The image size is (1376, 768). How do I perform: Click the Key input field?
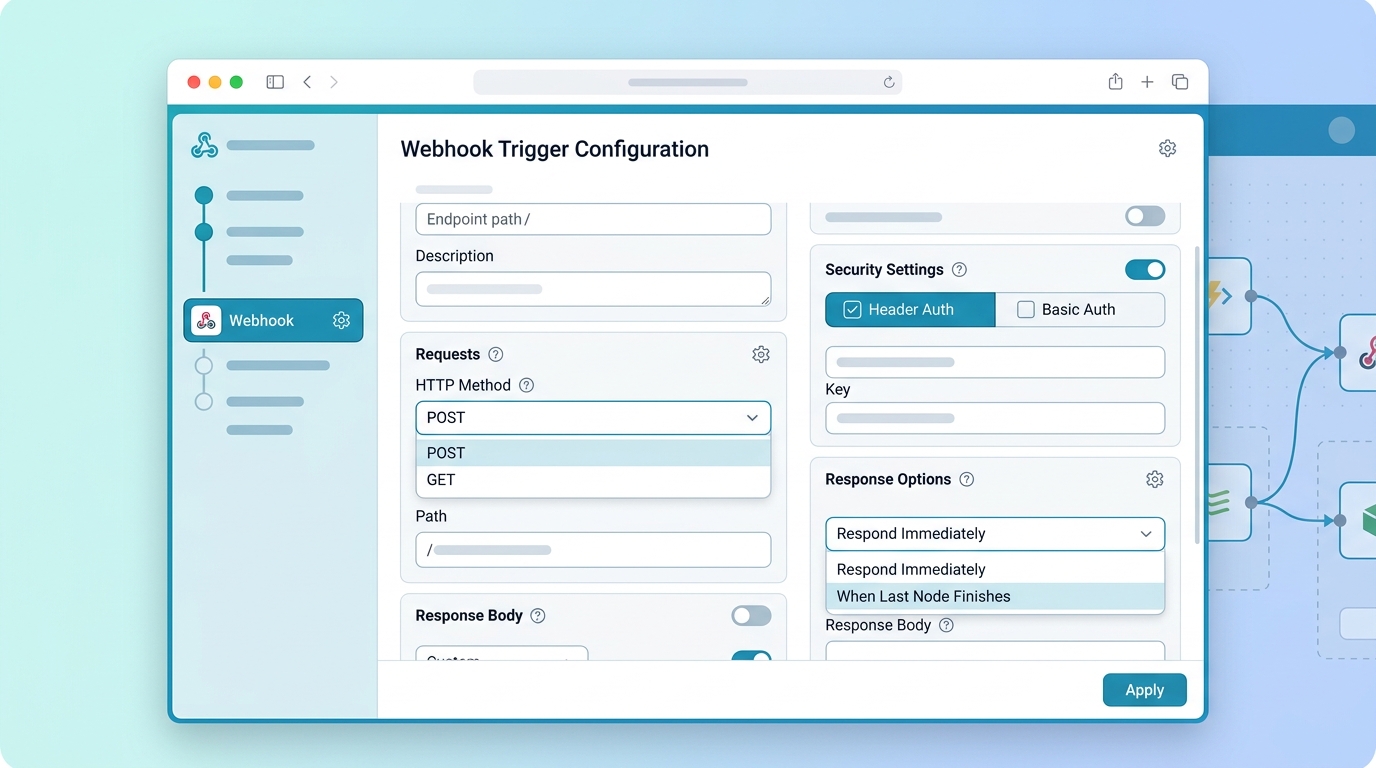click(995, 418)
